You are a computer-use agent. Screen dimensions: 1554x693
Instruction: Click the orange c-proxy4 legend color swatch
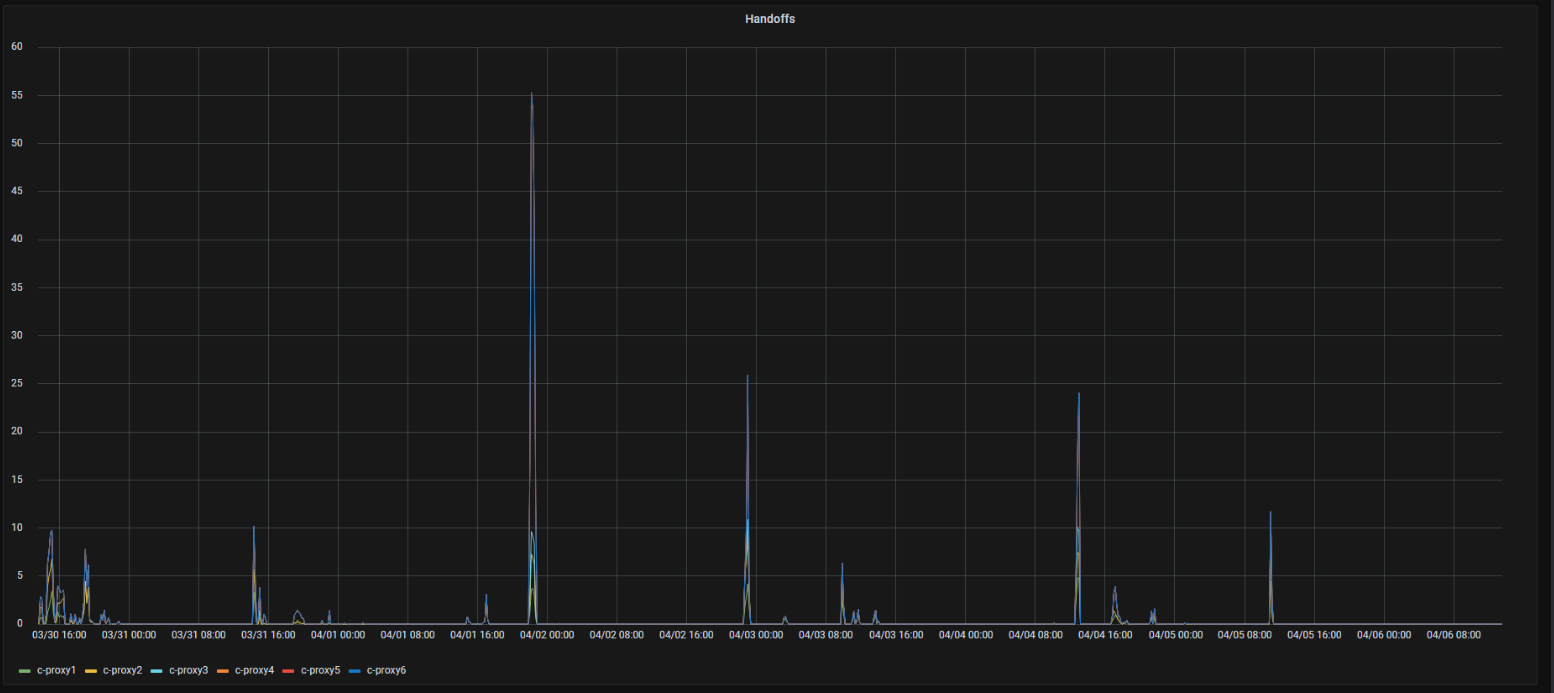(223, 670)
